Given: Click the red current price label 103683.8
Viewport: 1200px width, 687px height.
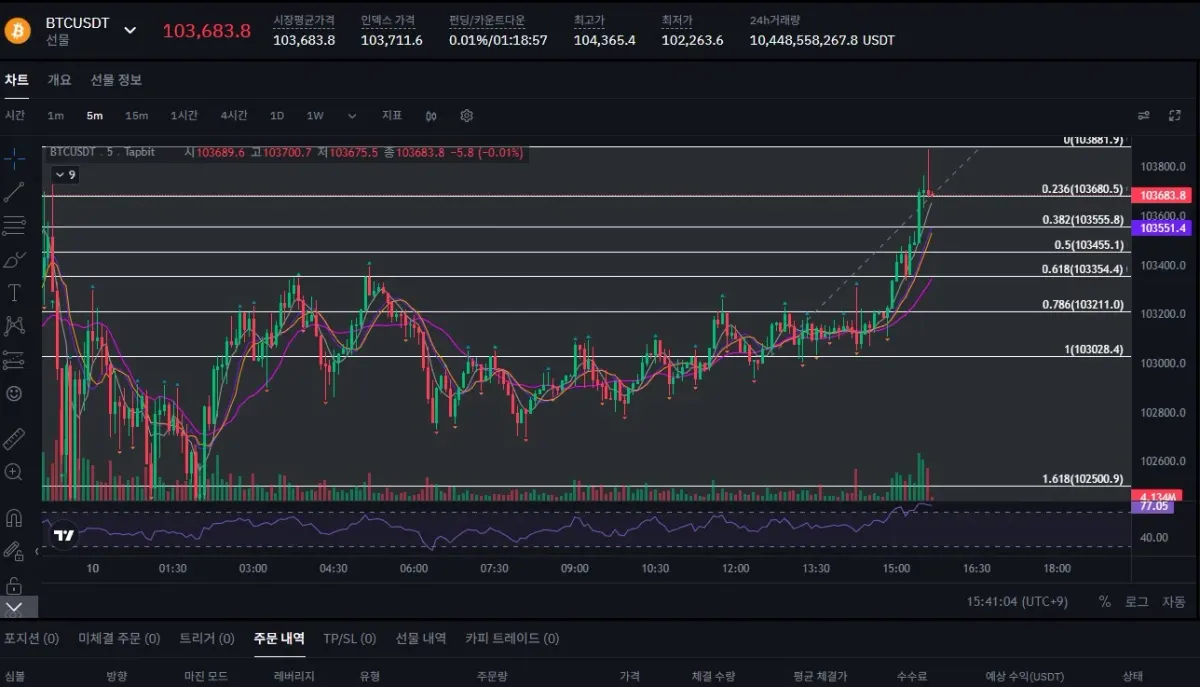Looking at the screenshot, I should tap(1162, 196).
